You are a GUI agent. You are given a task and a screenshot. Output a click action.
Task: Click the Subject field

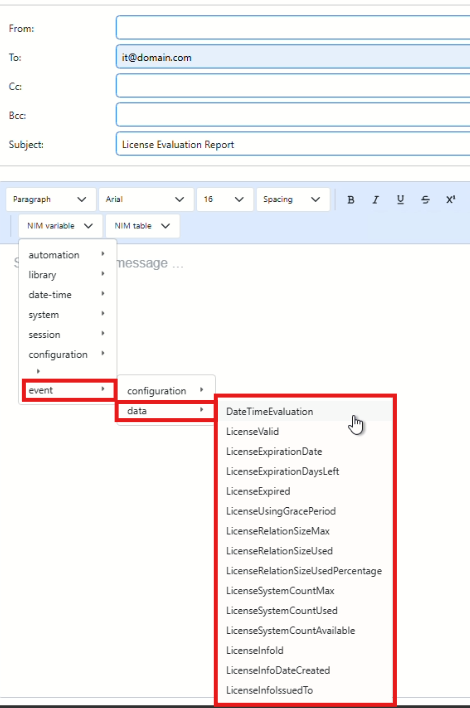click(293, 144)
